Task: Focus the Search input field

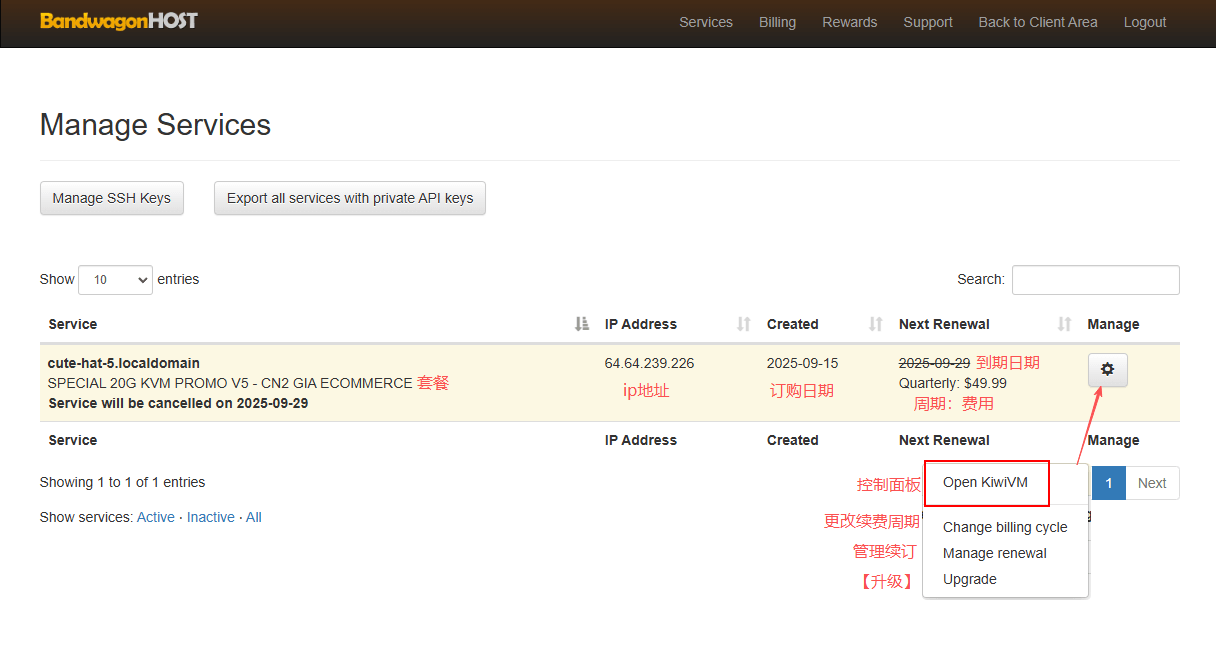Action: click(1095, 280)
